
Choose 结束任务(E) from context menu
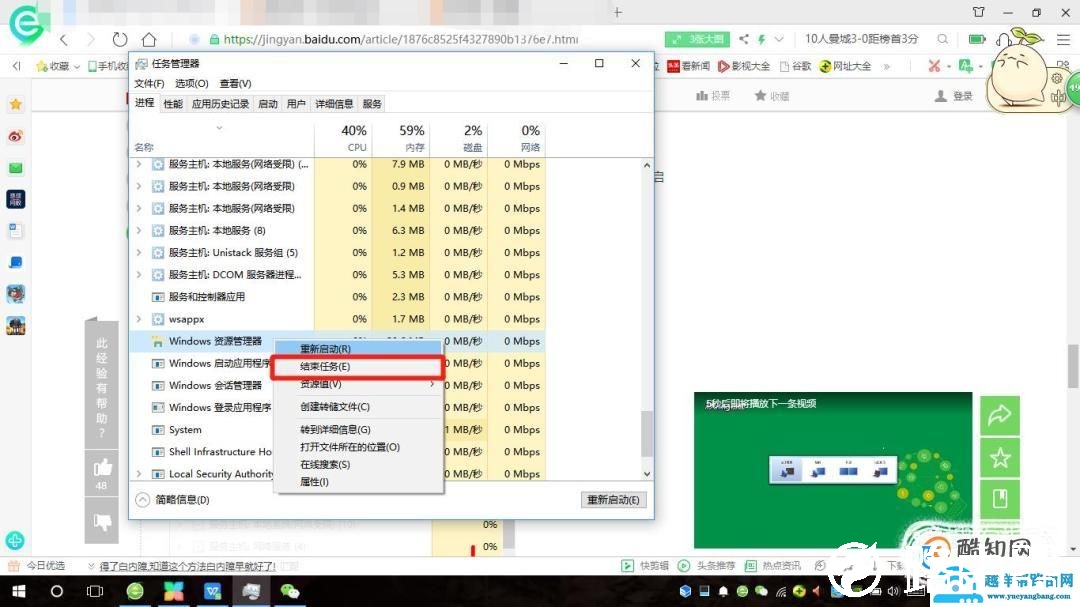coord(357,367)
